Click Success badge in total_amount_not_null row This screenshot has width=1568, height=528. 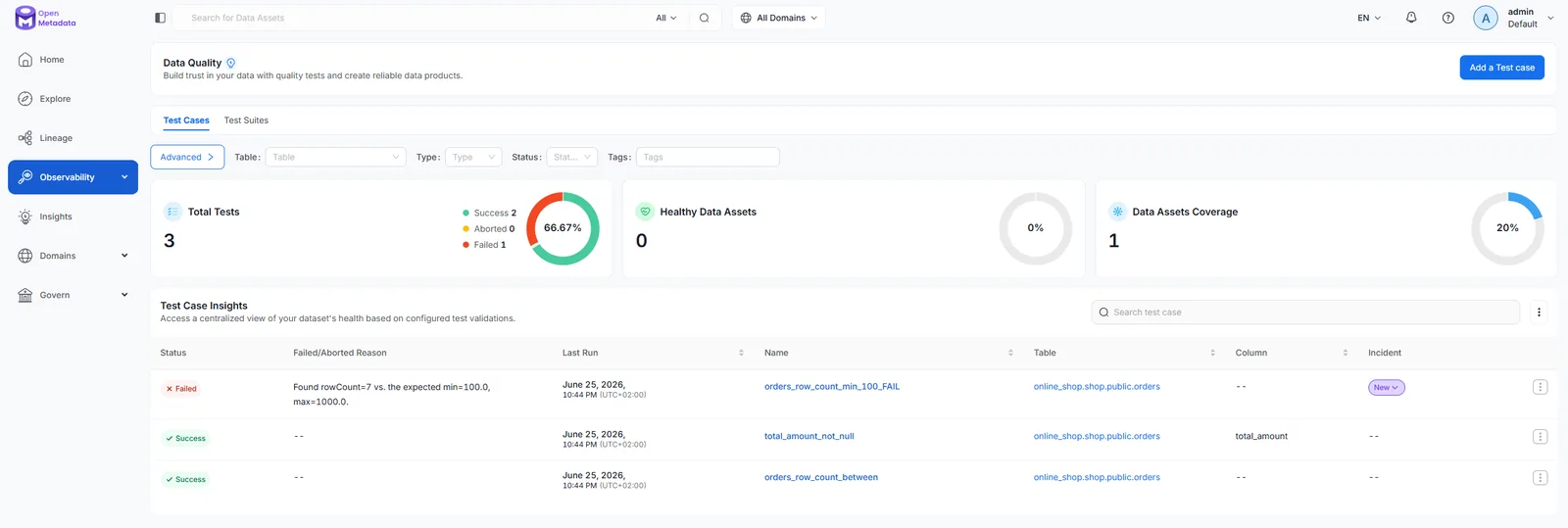tap(185, 439)
